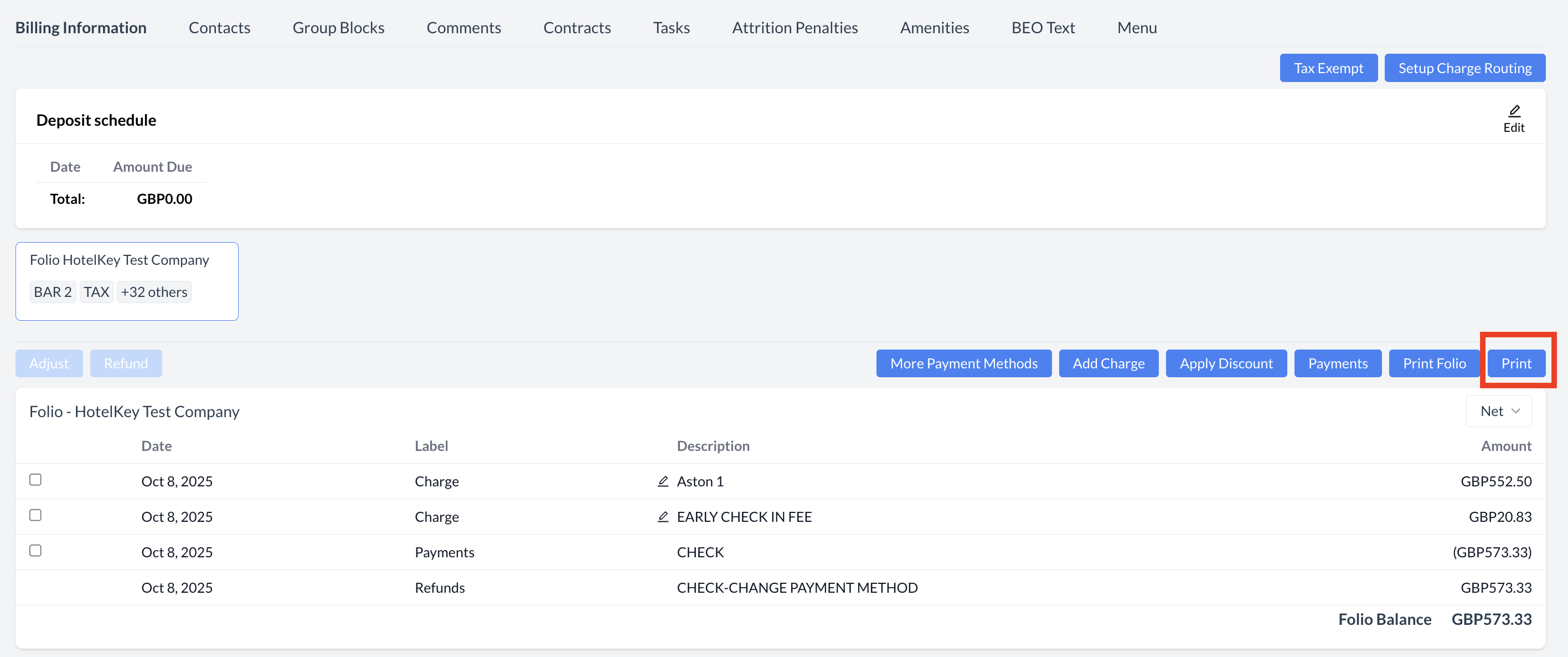Edit the EARLY CHECK IN FEE description
This screenshot has height=657, width=1568.
663,516
